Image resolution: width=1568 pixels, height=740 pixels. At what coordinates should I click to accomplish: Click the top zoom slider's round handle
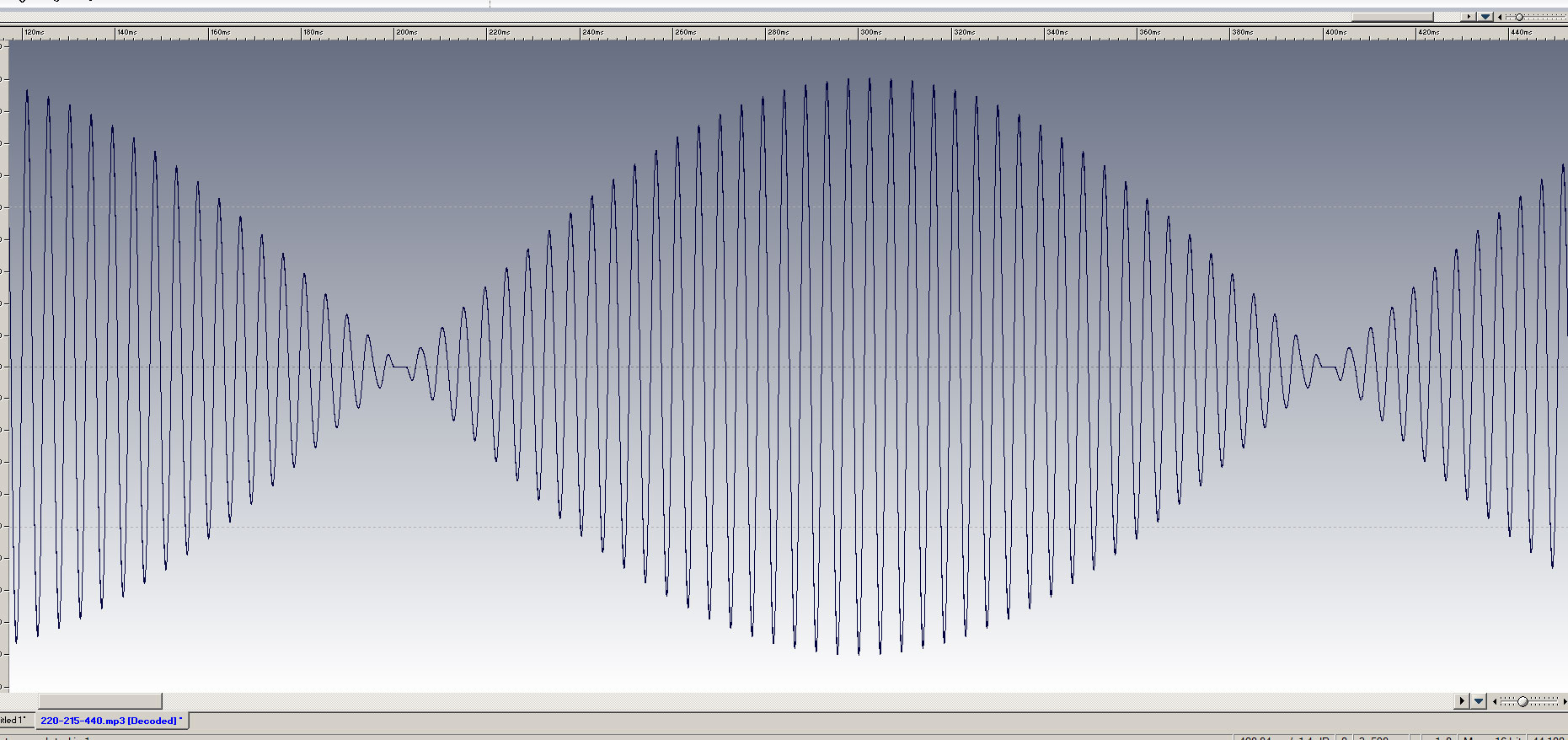(1519, 17)
